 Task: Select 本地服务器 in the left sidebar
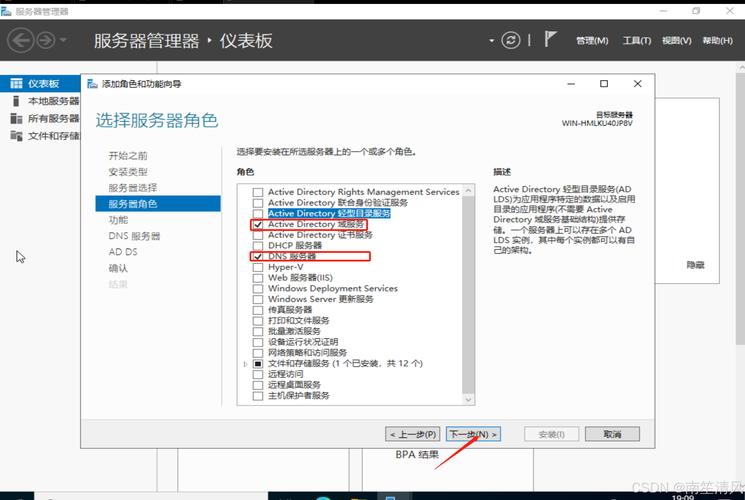(x=40, y=101)
